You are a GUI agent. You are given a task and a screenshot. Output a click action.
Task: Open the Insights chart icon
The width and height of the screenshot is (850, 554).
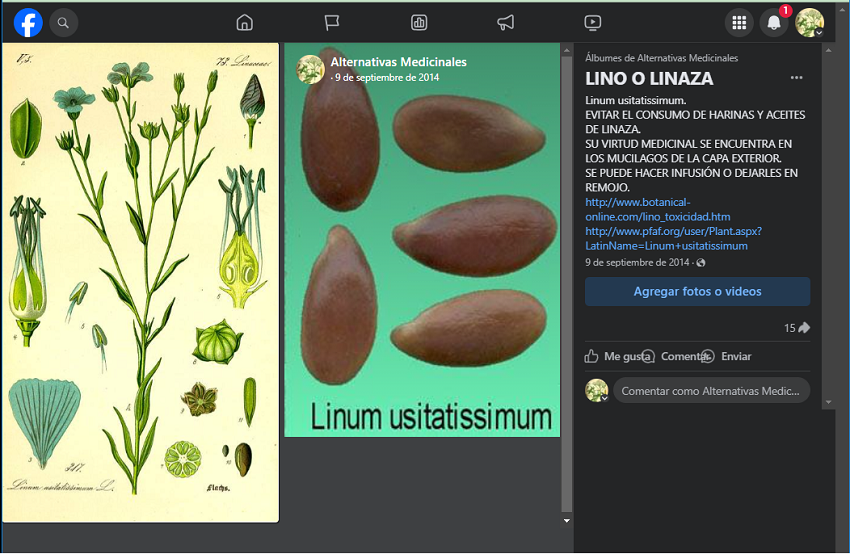[x=419, y=23]
